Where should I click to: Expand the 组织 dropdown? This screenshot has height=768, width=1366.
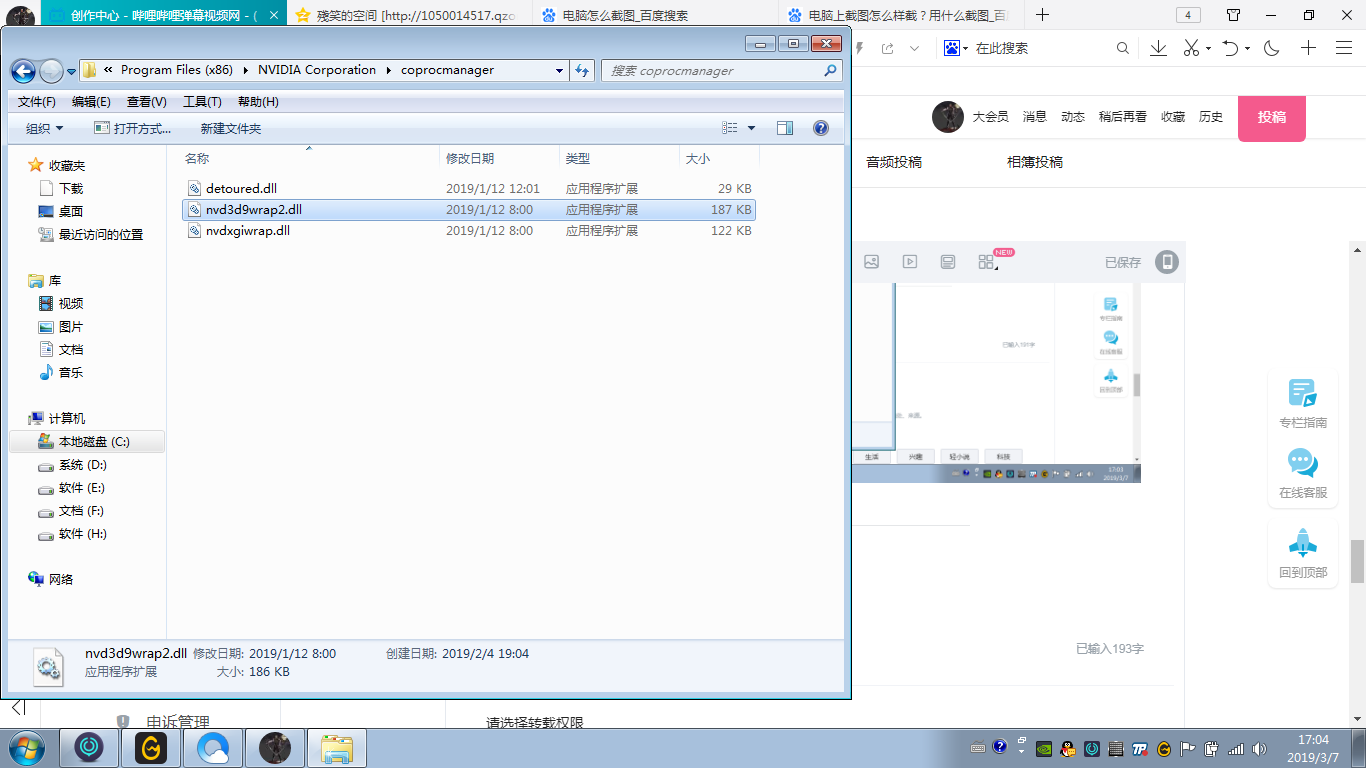45,129
